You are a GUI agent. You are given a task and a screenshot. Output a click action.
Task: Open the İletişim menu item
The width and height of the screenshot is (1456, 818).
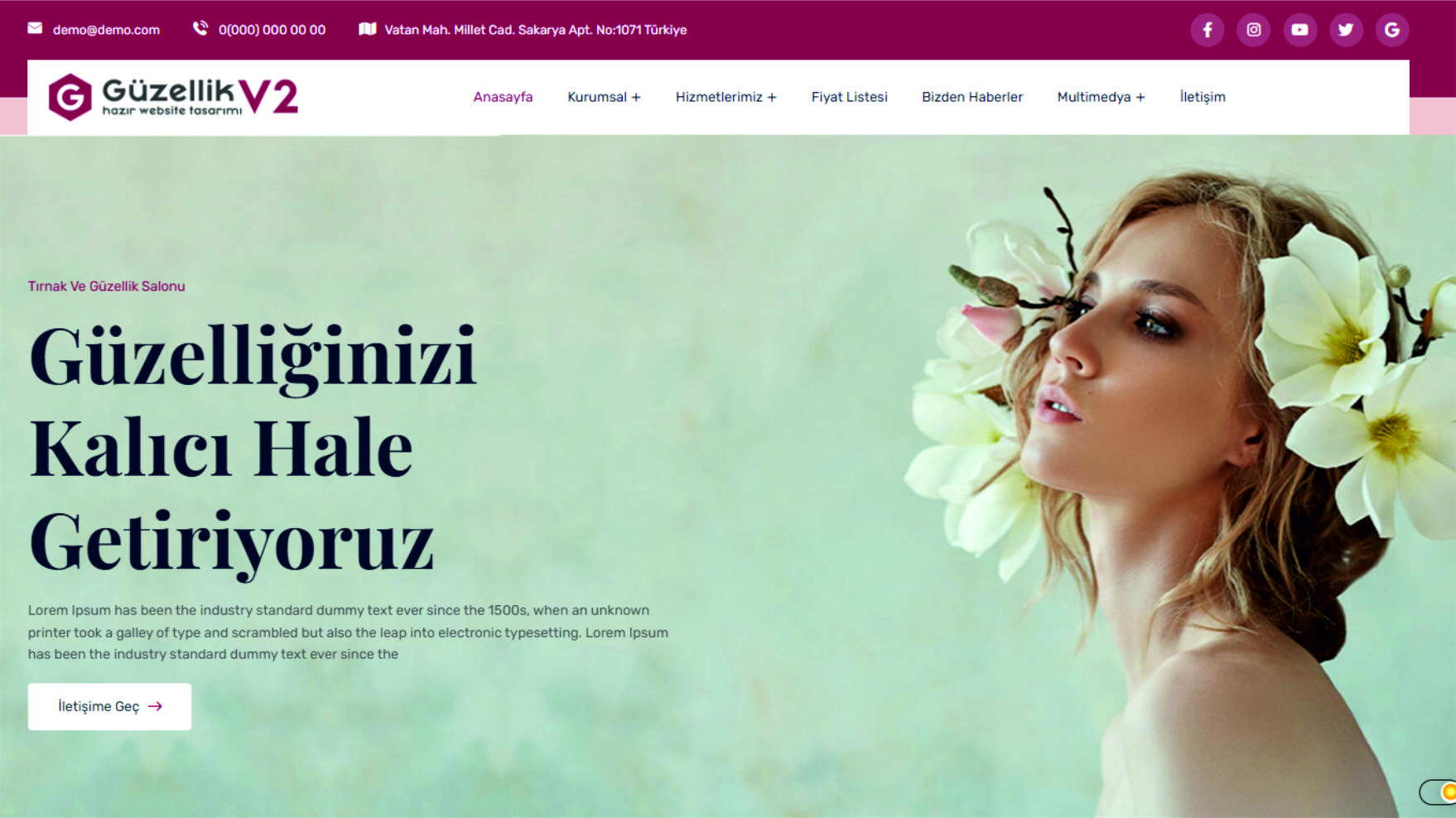coord(1203,97)
